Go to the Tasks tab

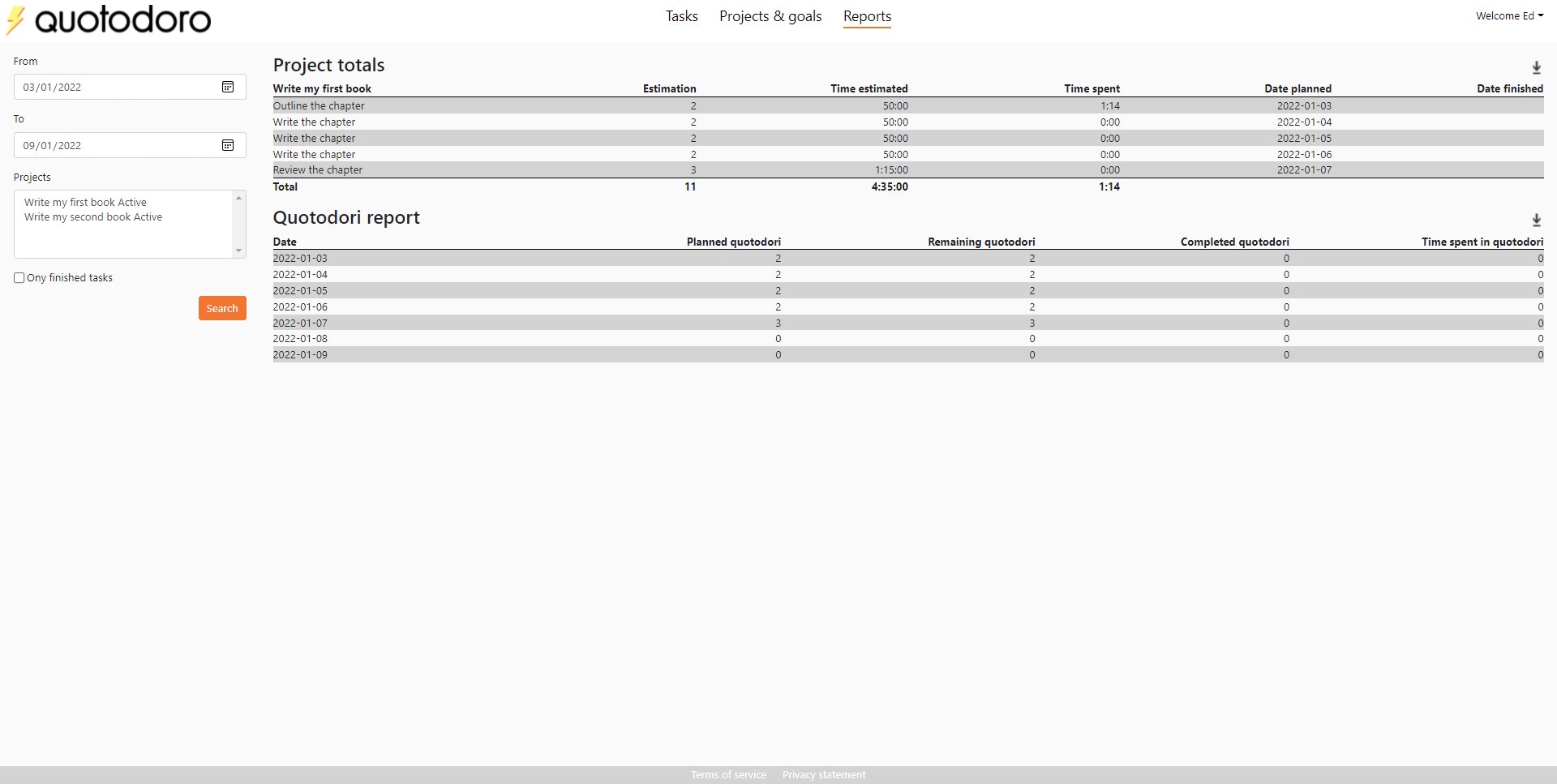coord(681,16)
